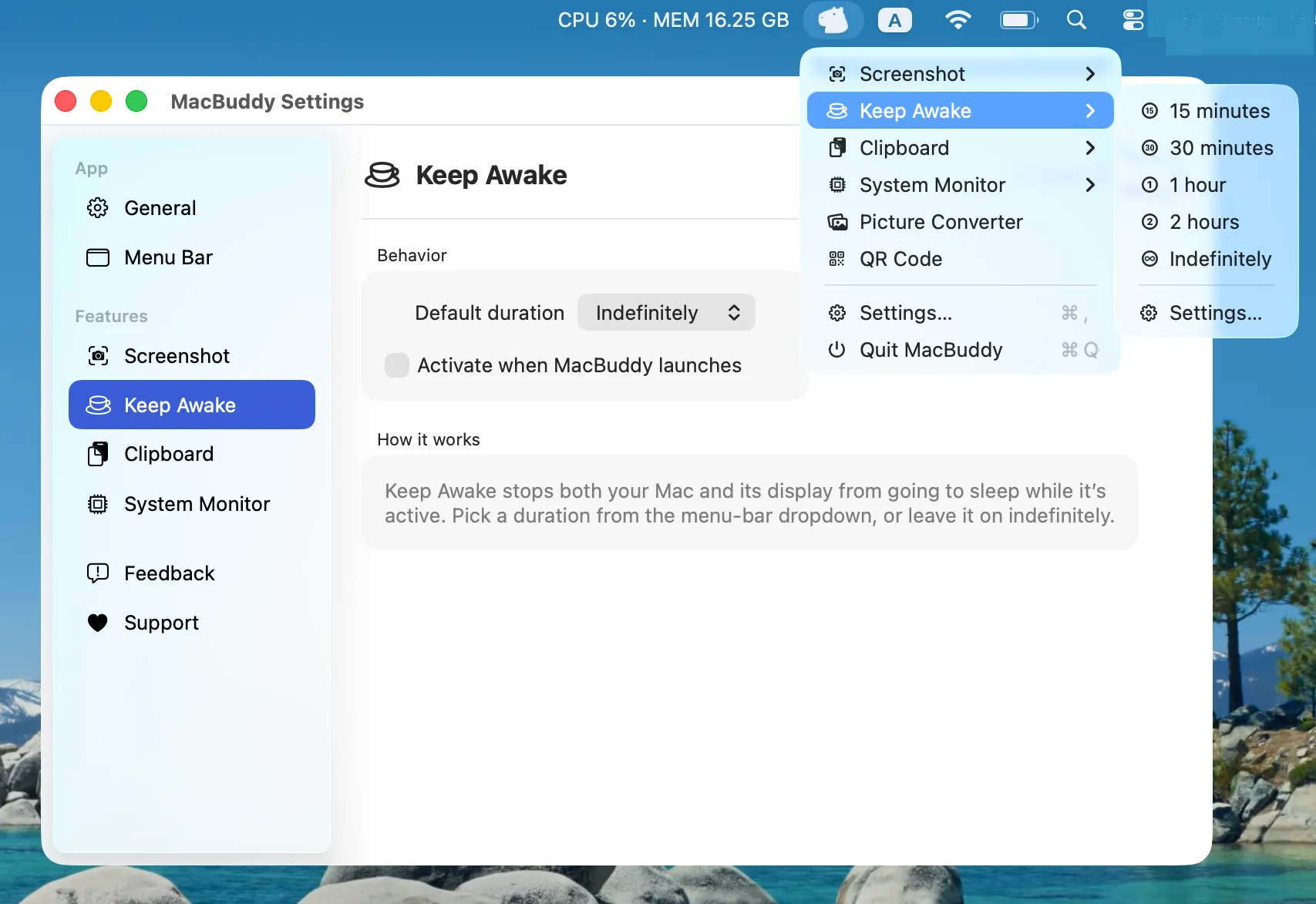Open the Default duration Indefinitely dropdown
This screenshot has width=1316, height=904.
[x=666, y=313]
